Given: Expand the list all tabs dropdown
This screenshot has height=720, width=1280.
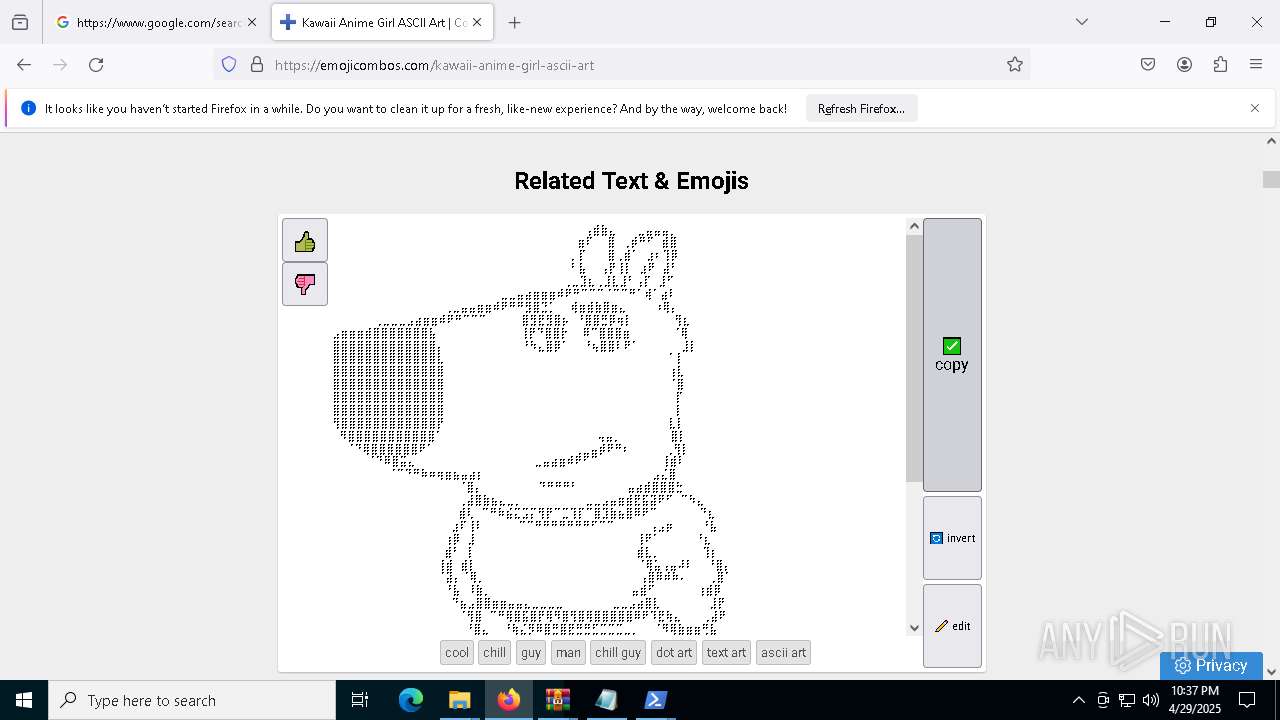Looking at the screenshot, I should point(1082,22).
